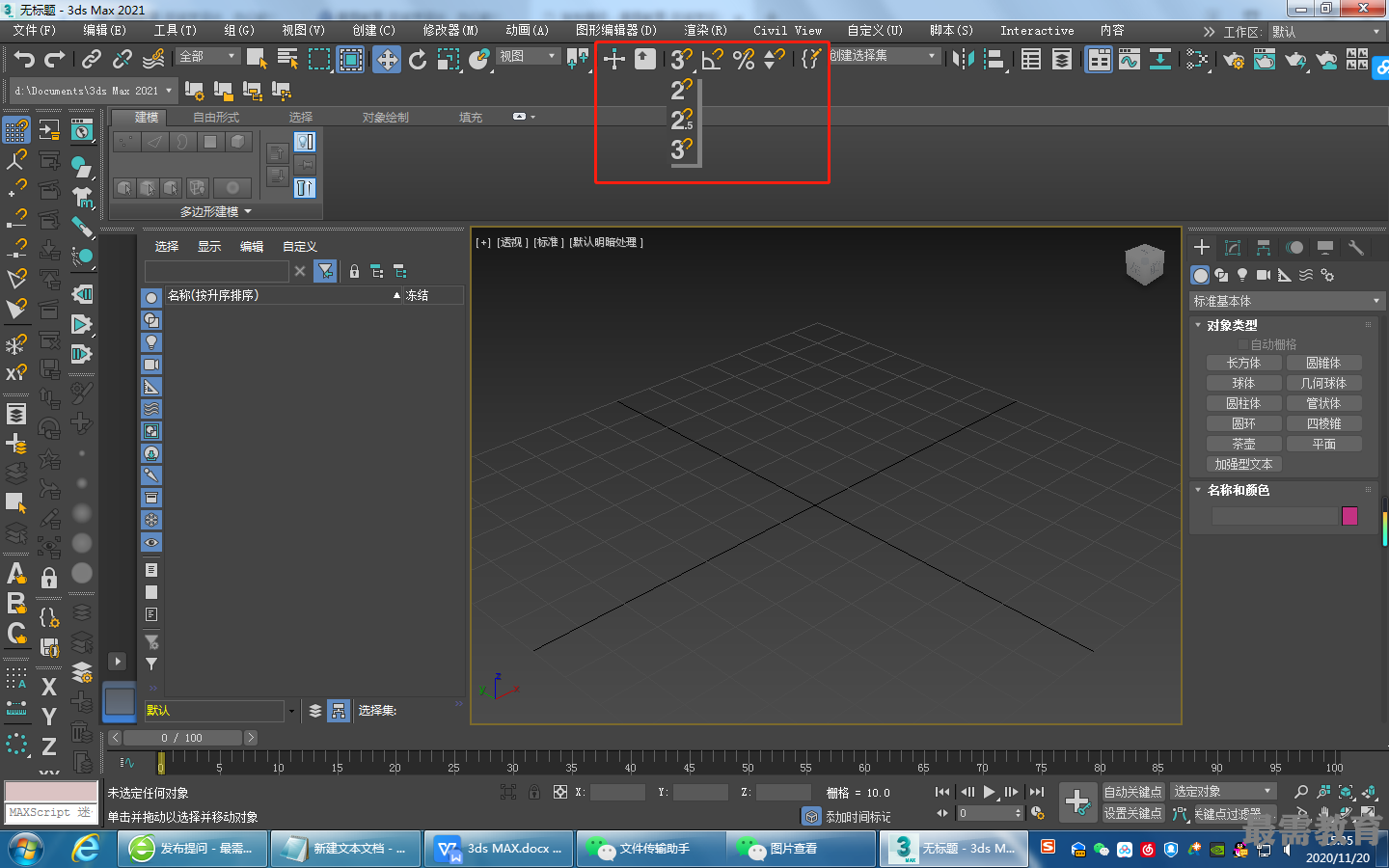1389x868 pixels.
Task: Open the 全部 selection filter dropdown
Action: [x=207, y=57]
